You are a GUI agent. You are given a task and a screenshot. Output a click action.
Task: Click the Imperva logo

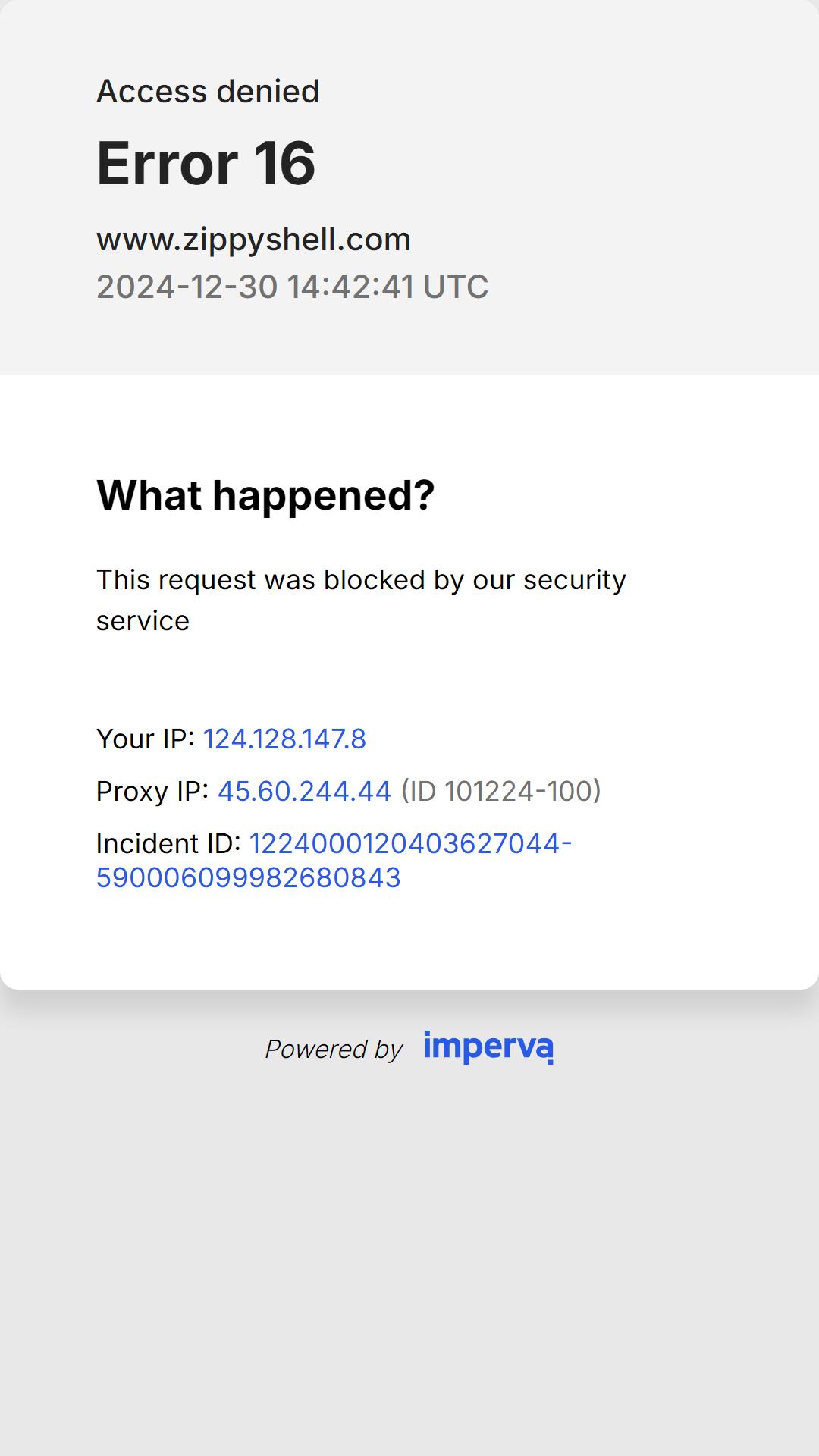point(488,1047)
